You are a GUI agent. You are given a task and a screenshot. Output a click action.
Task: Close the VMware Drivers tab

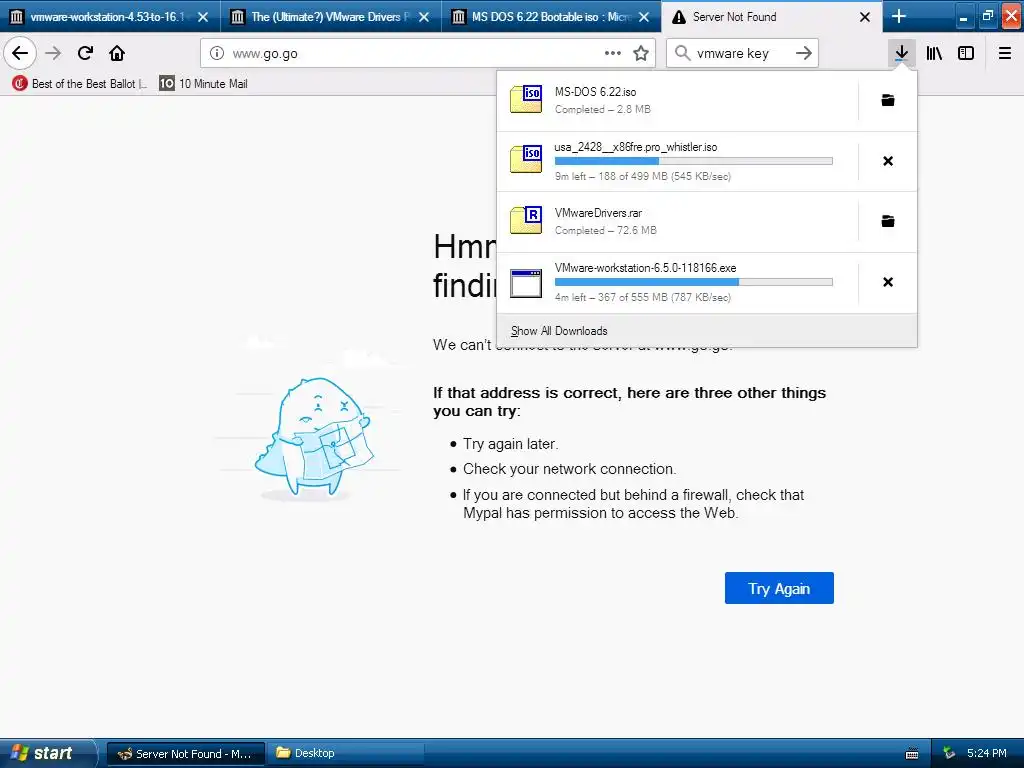[x=424, y=17]
